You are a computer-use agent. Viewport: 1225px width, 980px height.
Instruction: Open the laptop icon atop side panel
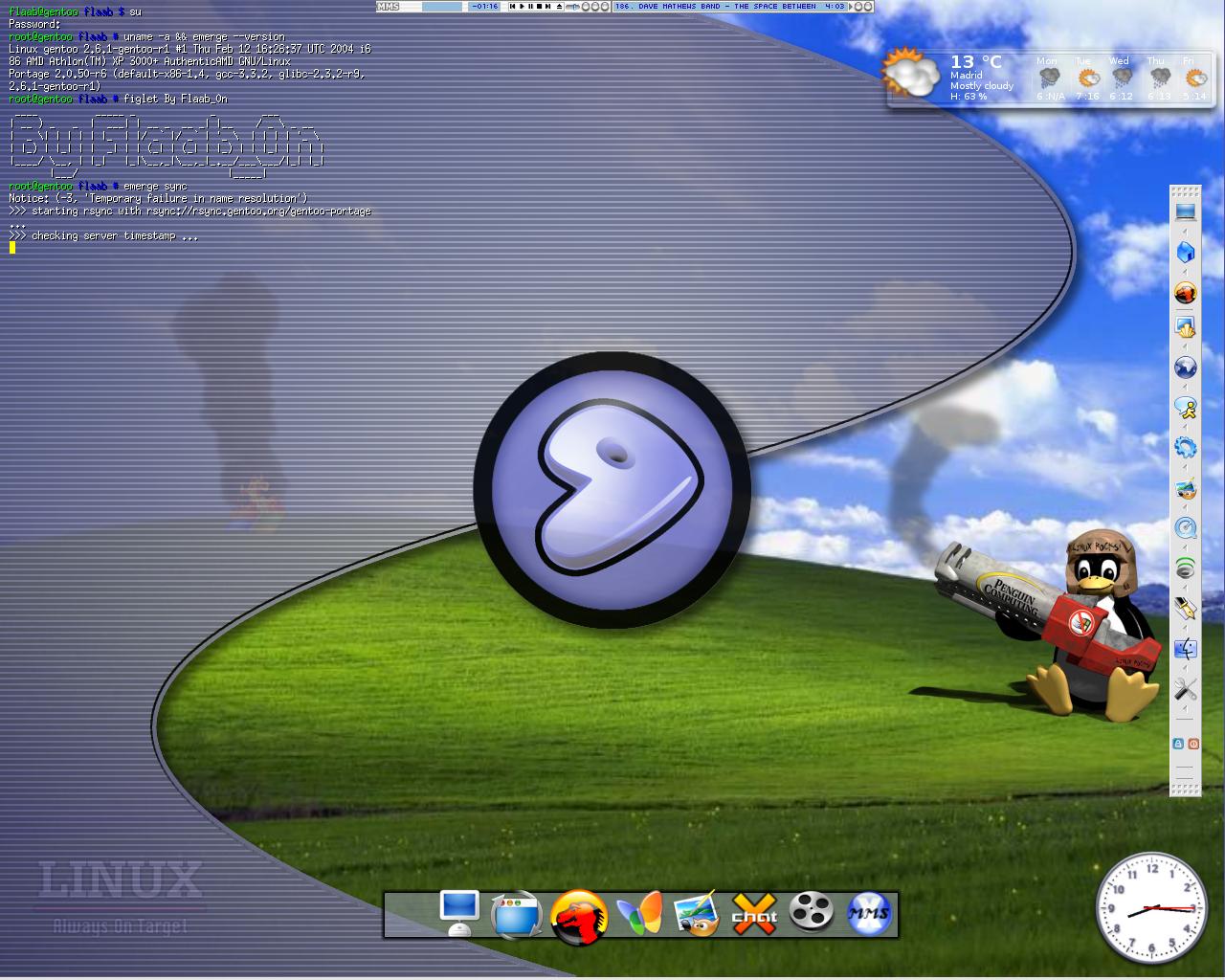pyautogui.click(x=1186, y=212)
